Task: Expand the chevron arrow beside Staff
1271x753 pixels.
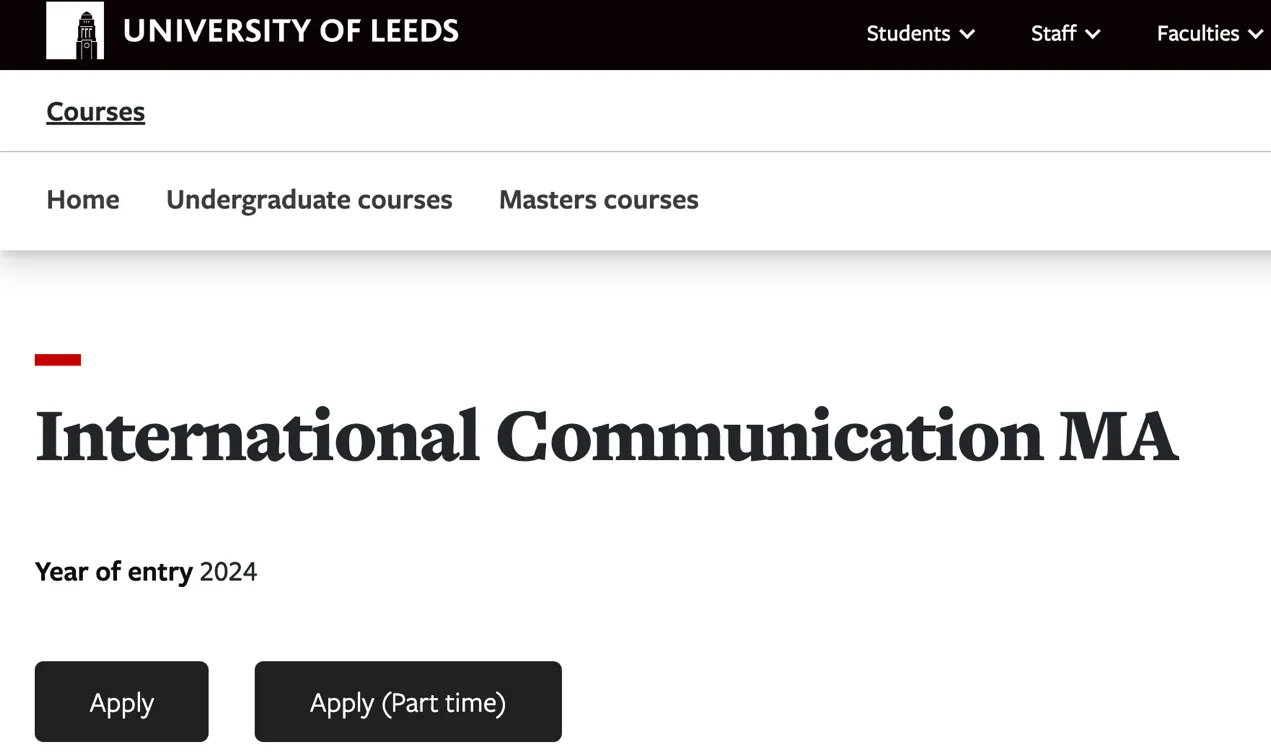Action: pos(1093,35)
